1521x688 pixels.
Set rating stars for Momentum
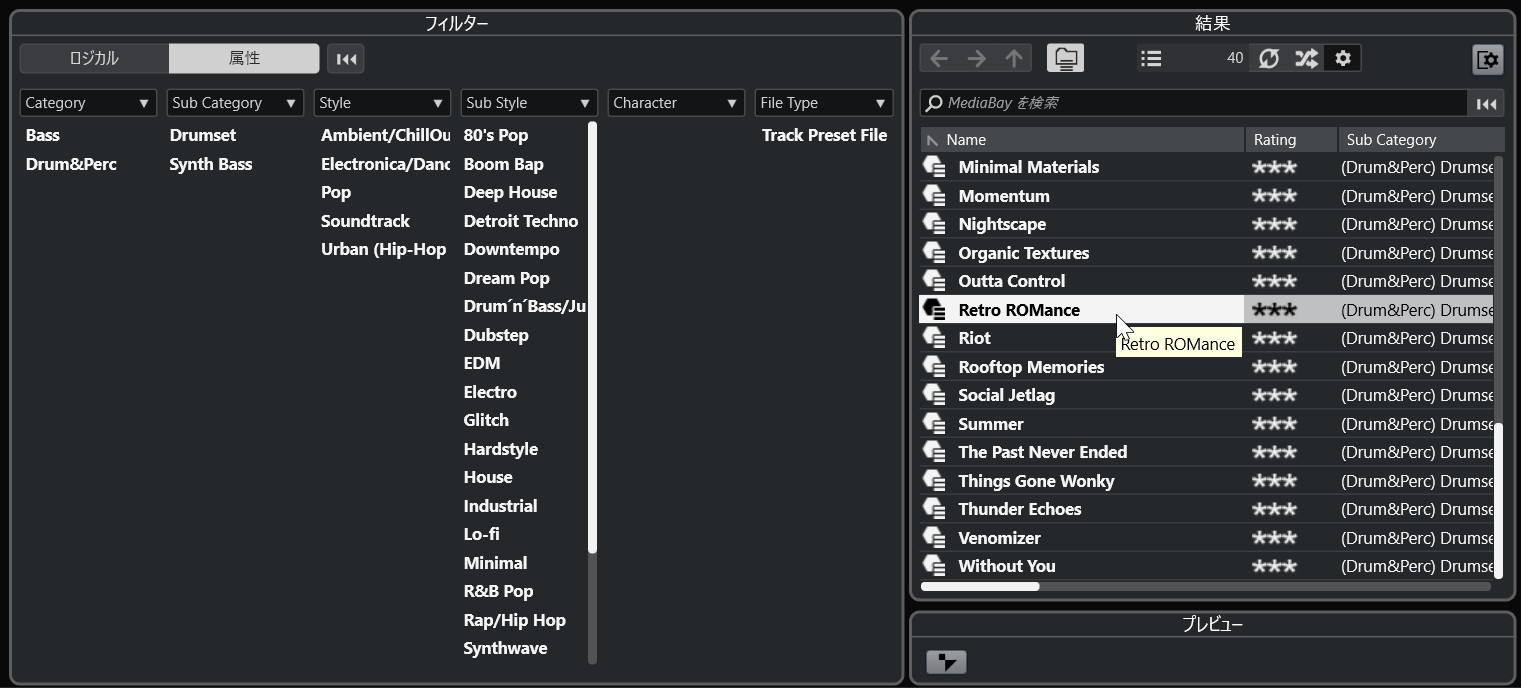coord(1274,196)
